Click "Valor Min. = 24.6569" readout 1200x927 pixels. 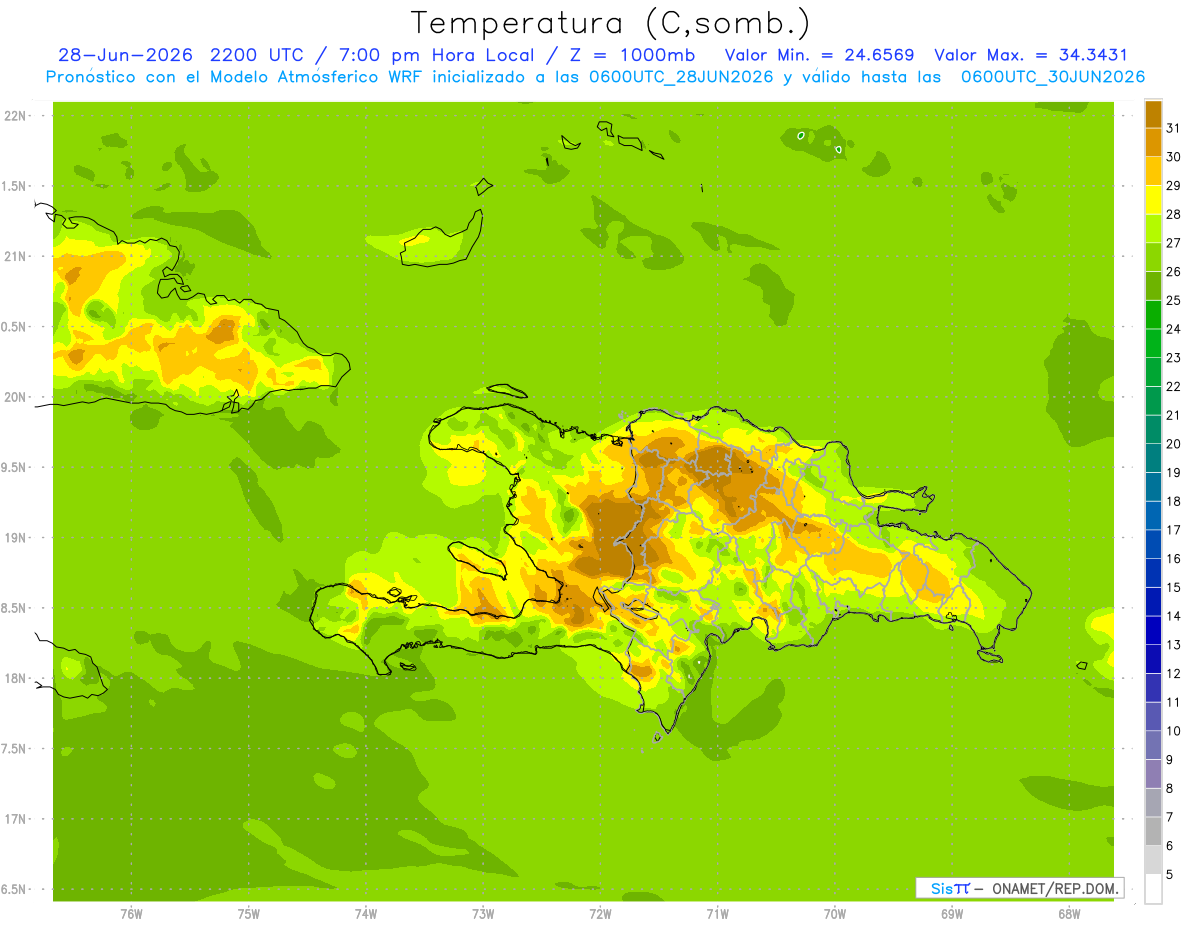(819, 55)
